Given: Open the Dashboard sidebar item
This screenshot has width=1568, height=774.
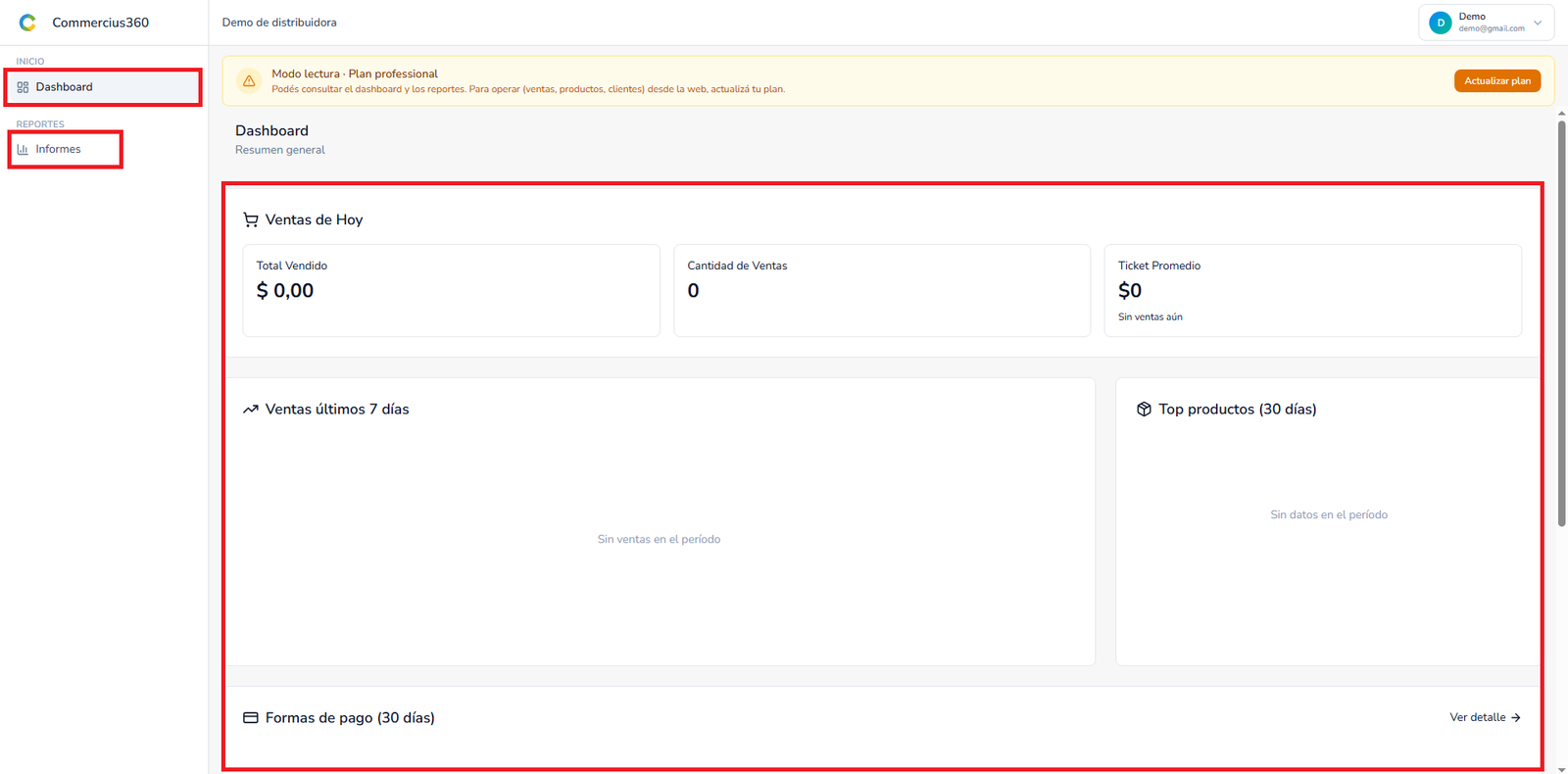Looking at the screenshot, I should [104, 87].
